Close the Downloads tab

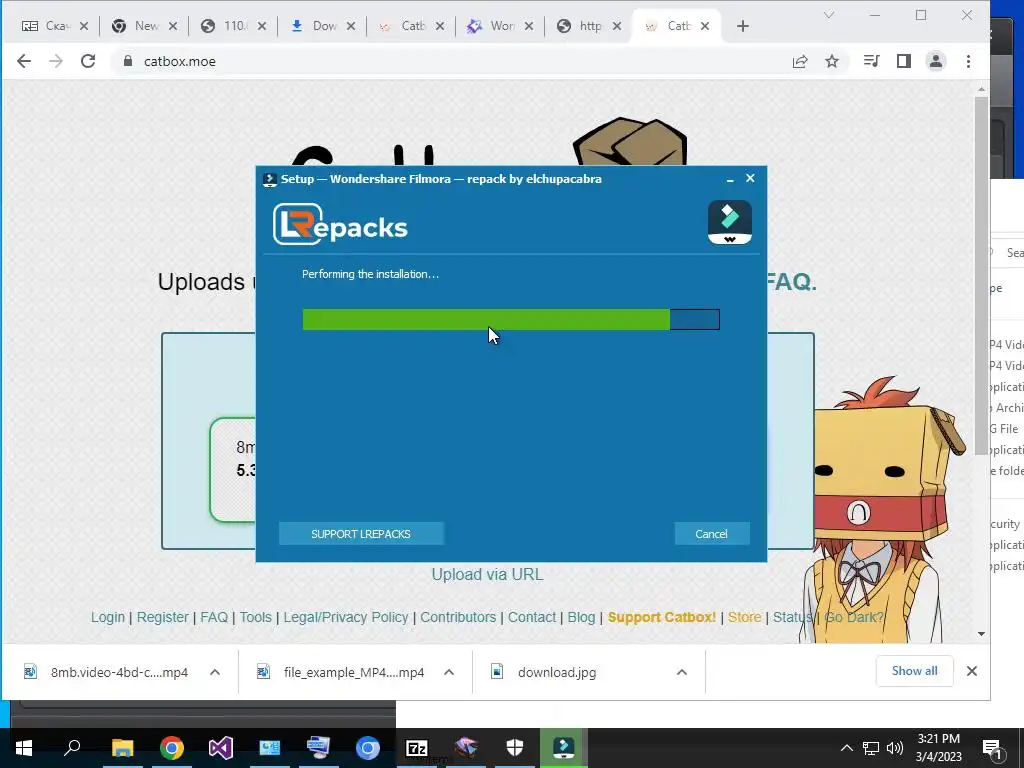(x=351, y=26)
